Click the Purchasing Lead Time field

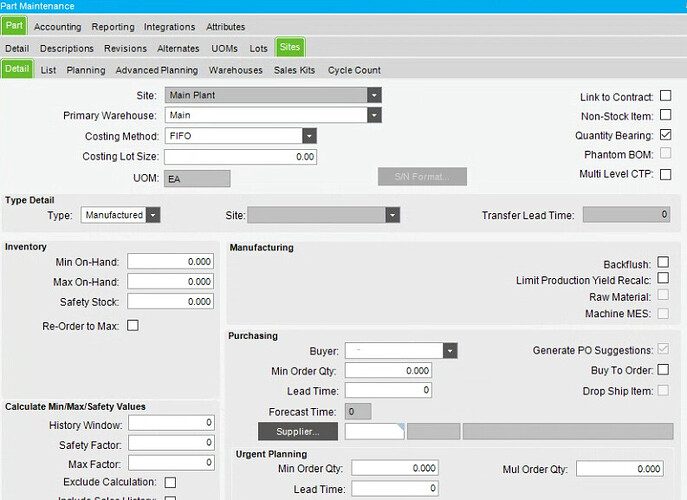[x=388, y=390]
